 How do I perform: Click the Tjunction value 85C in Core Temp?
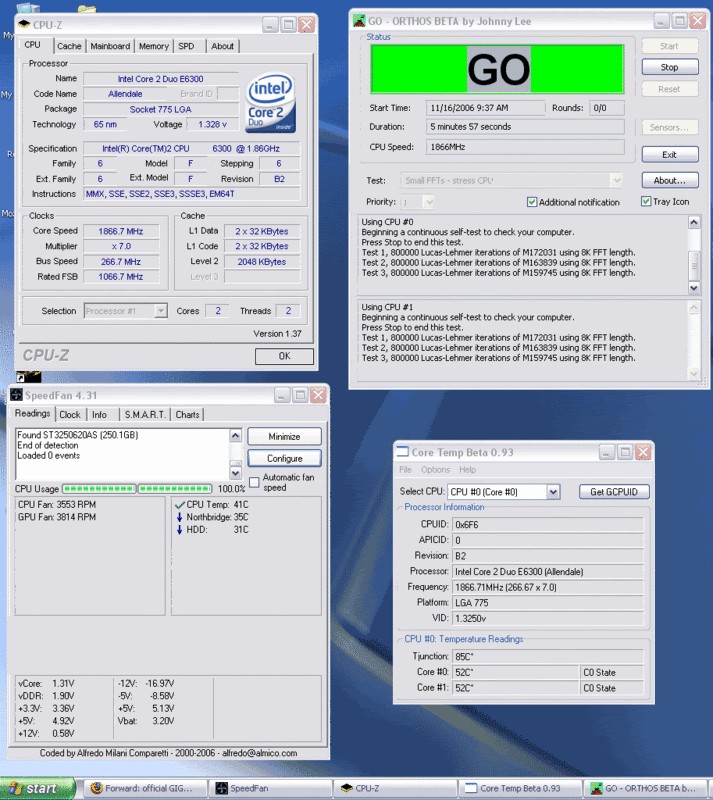point(548,656)
